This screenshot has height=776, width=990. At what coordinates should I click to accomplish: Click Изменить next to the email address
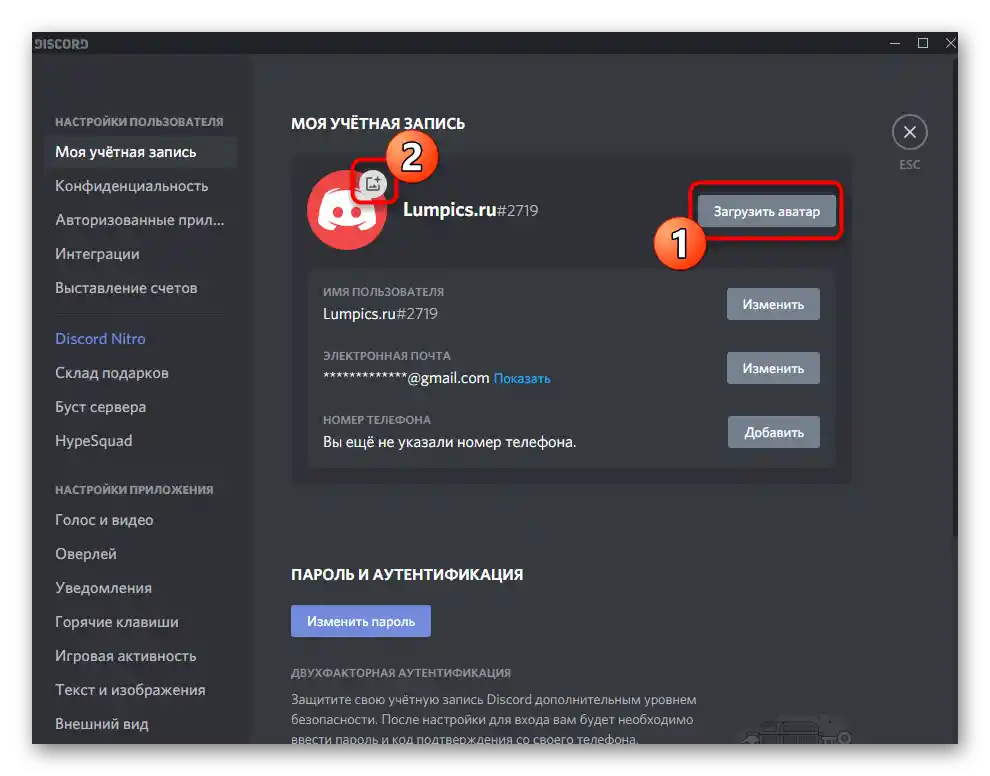click(x=773, y=368)
